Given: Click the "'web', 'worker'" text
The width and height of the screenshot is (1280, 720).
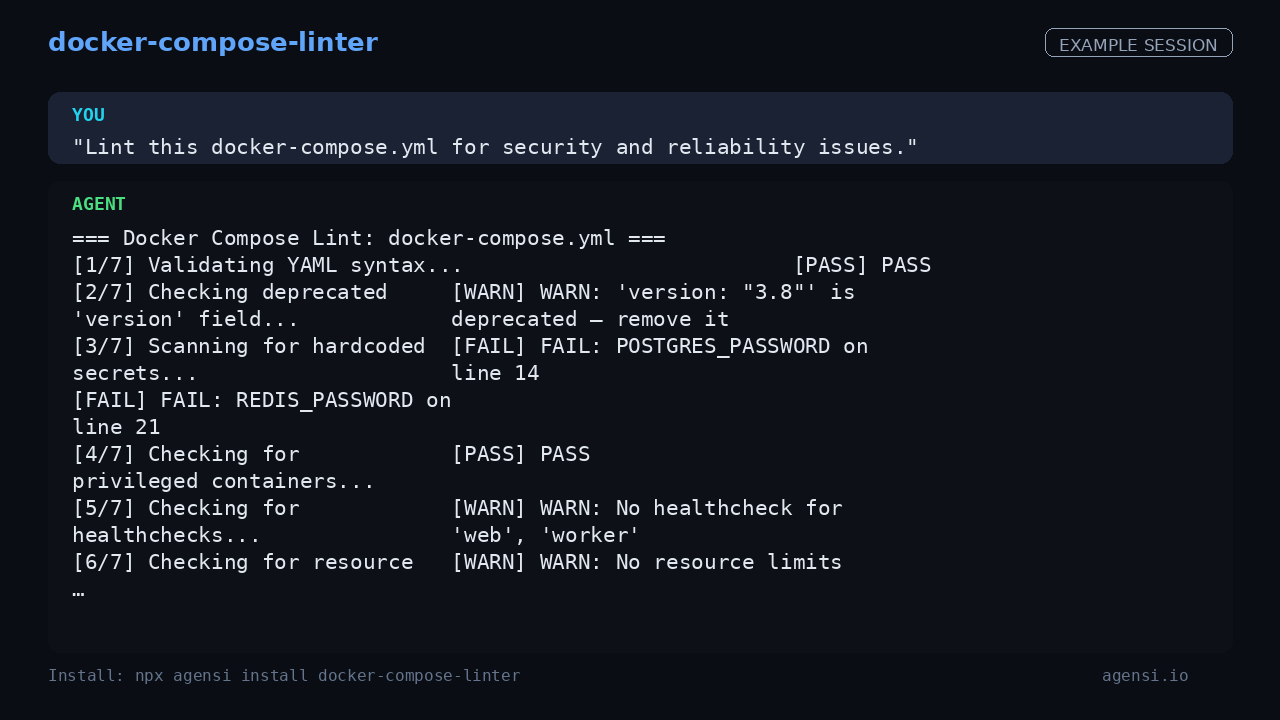Looking at the screenshot, I should click(545, 535).
